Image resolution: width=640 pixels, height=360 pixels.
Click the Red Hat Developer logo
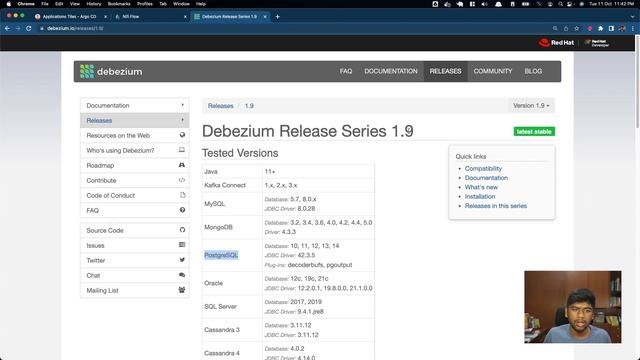point(597,43)
